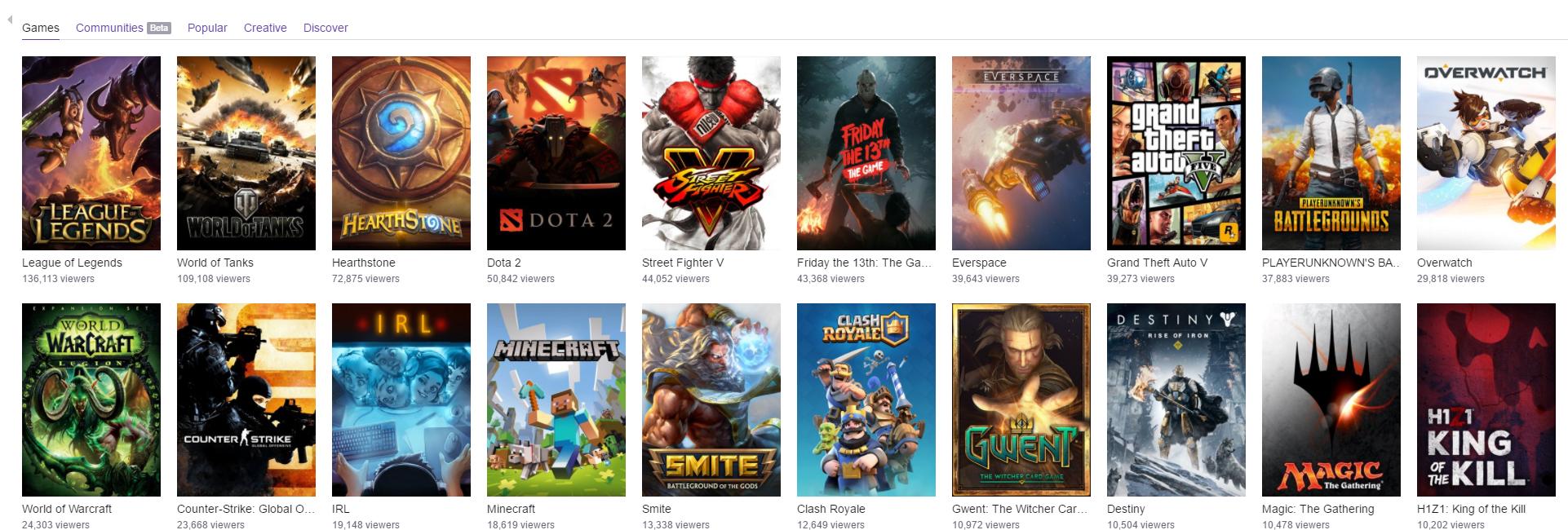Collapse sidebar with left arrow icon

click(10, 20)
